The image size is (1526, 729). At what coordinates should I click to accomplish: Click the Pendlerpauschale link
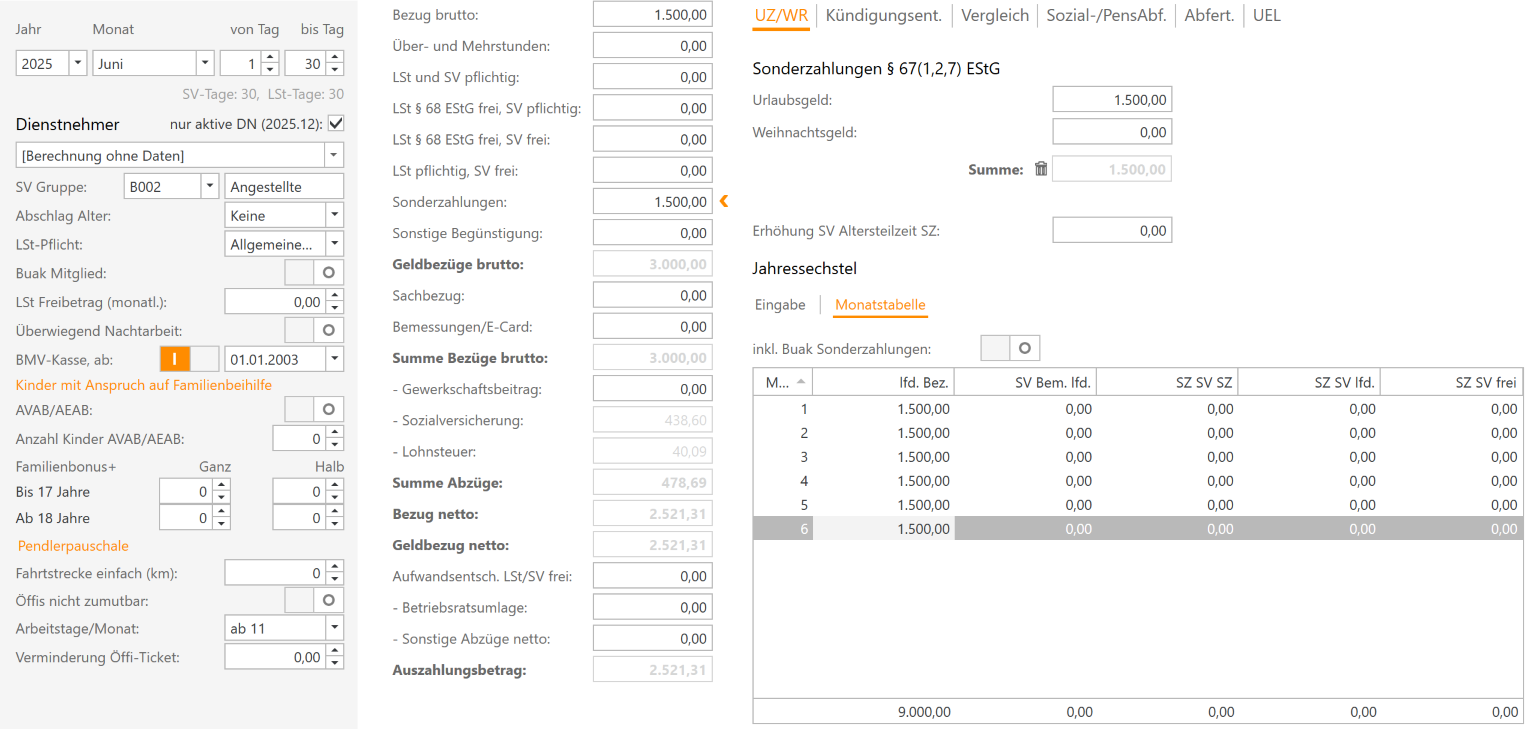click(x=73, y=546)
